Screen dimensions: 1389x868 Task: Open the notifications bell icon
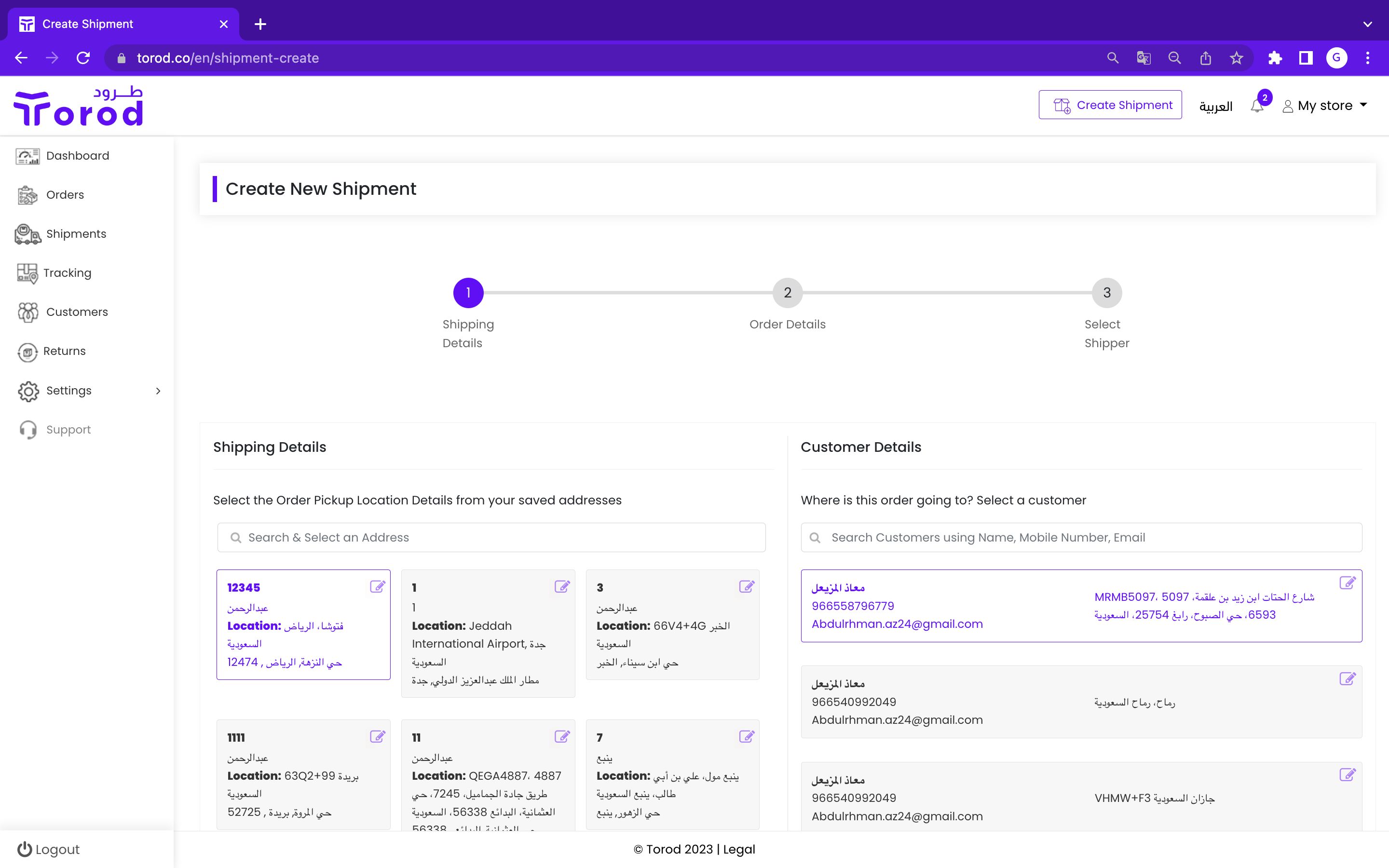point(1257,106)
